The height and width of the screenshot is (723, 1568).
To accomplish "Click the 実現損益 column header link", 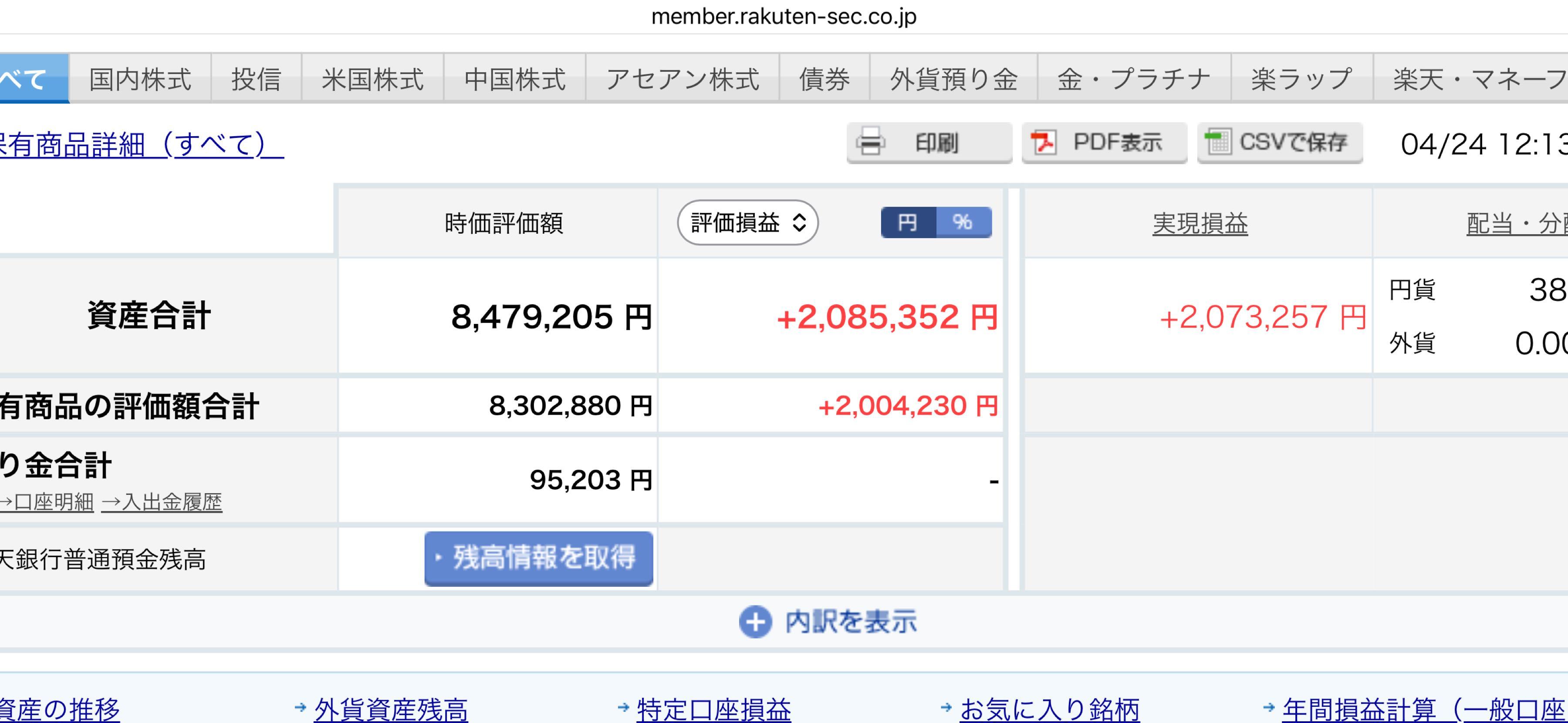I will (x=1200, y=224).
